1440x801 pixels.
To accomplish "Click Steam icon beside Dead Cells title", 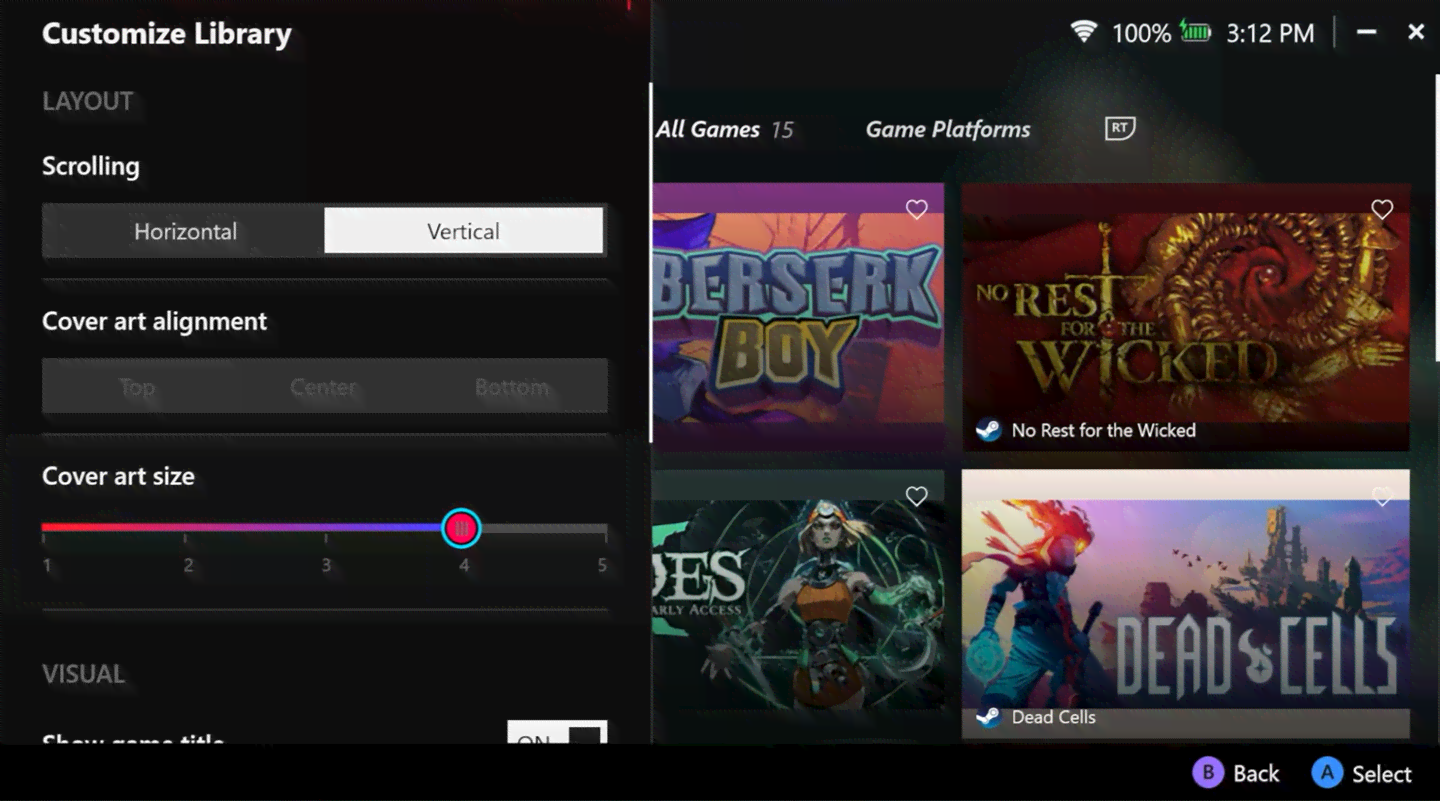I will (988, 717).
